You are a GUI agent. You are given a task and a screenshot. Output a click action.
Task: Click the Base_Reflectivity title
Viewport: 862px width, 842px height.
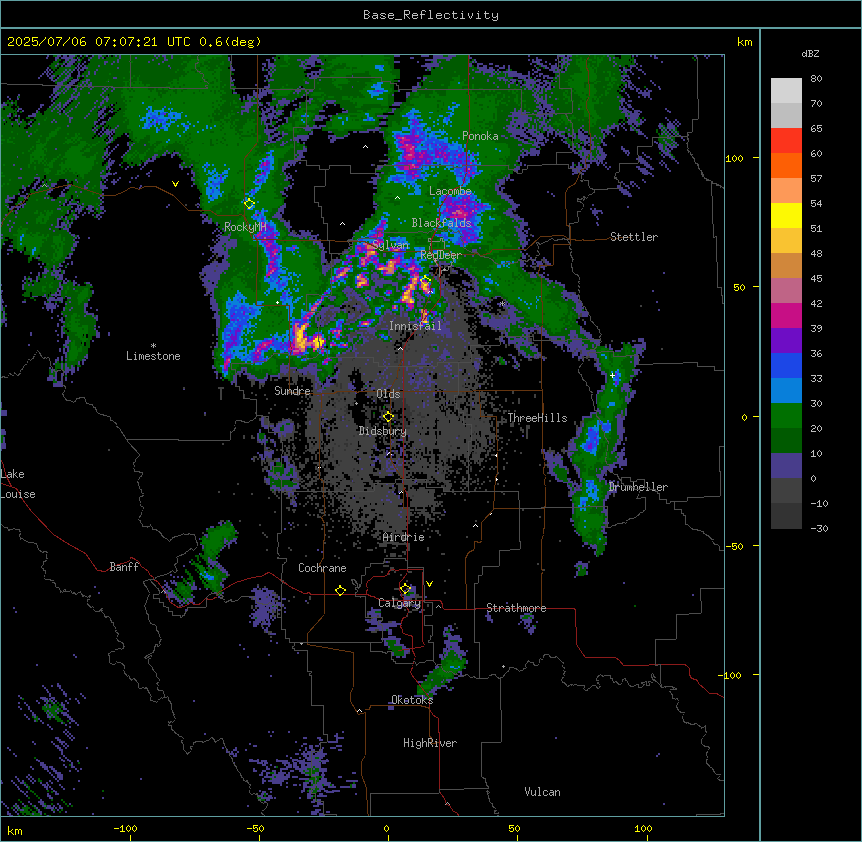click(431, 15)
